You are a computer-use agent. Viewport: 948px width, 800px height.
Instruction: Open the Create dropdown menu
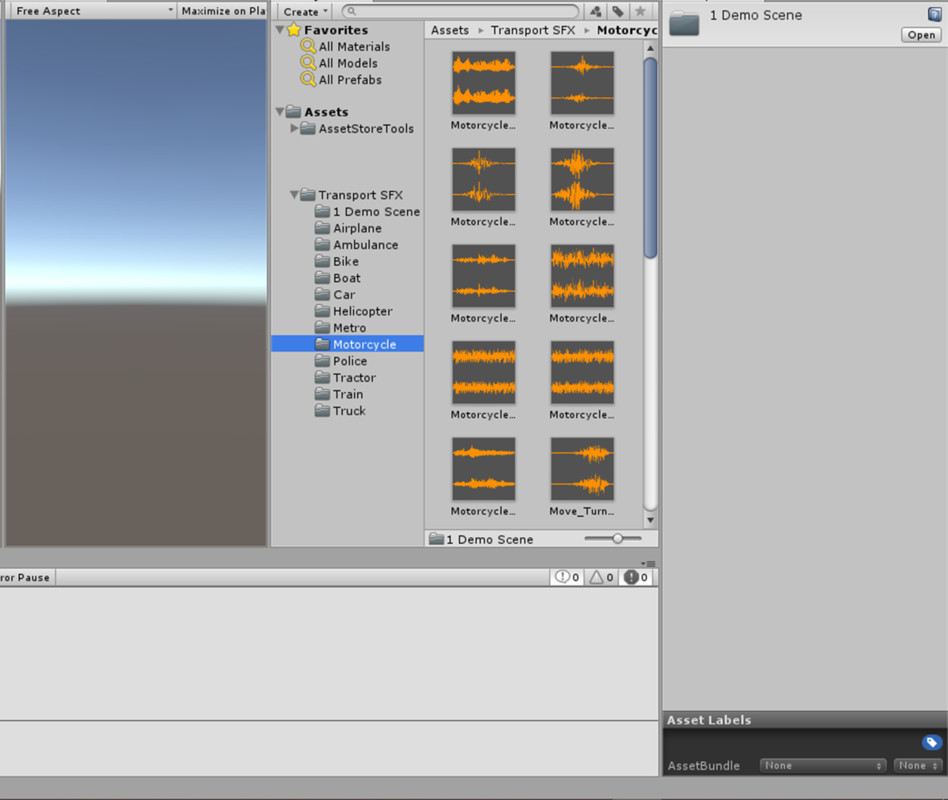click(x=305, y=11)
